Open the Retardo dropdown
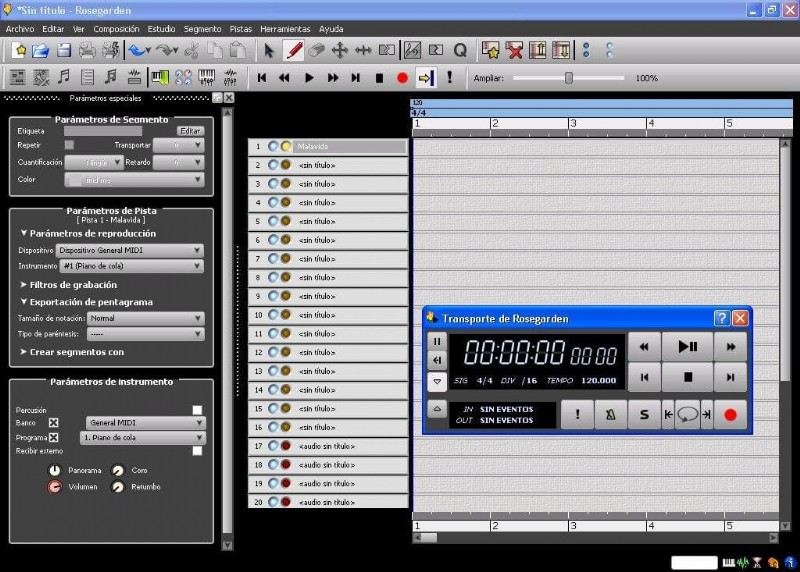Viewport: 800px width, 572px height. pyautogui.click(x=179, y=162)
